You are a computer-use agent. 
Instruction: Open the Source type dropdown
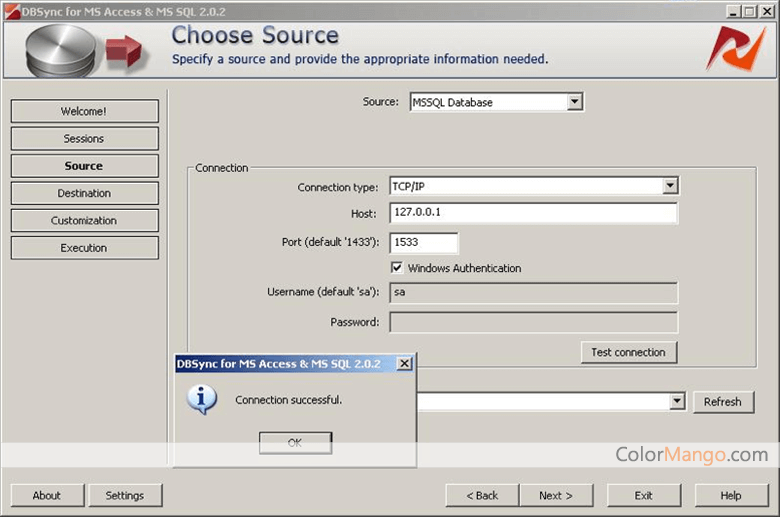coord(575,102)
